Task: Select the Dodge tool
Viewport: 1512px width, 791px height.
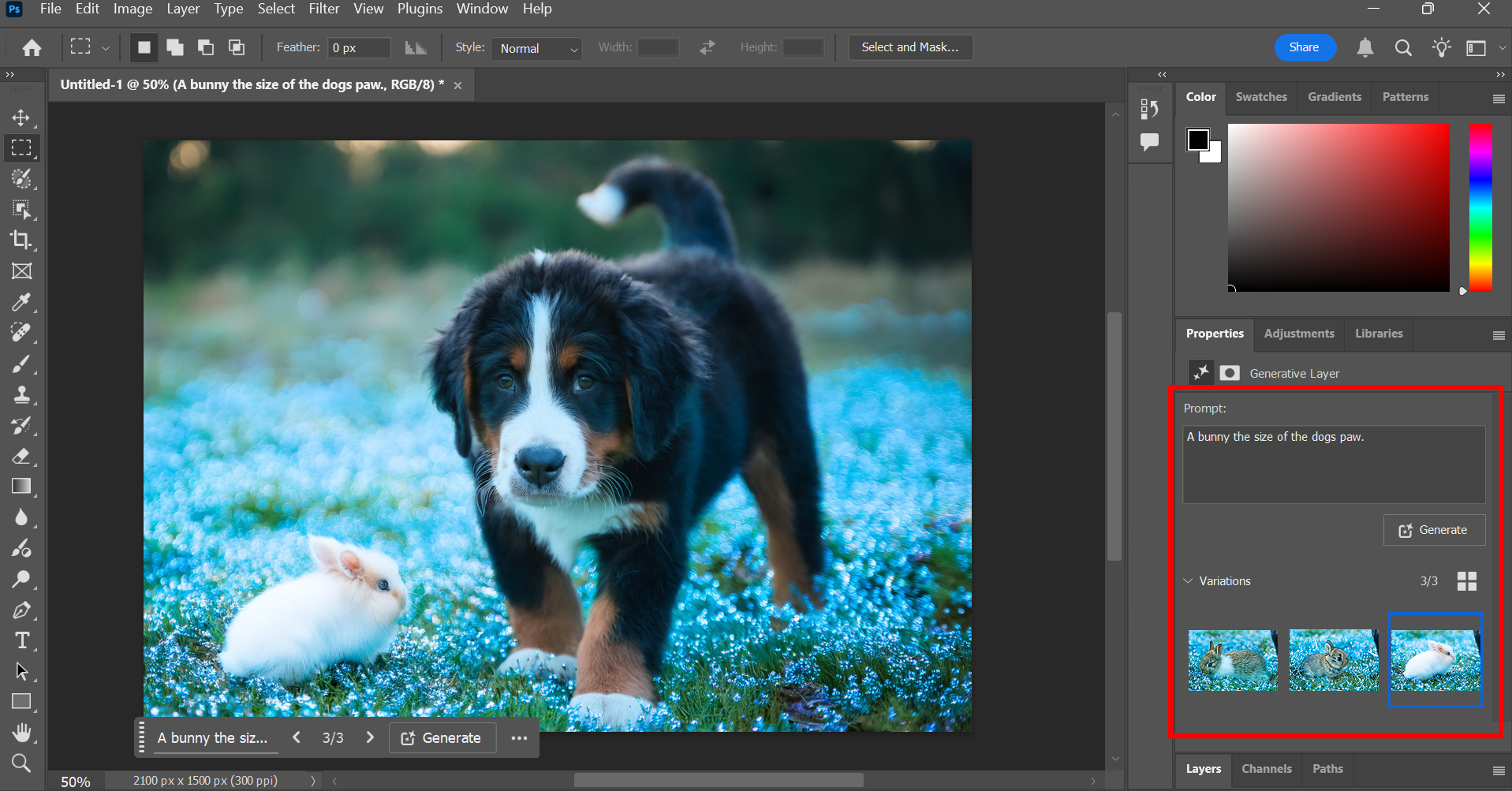Action: (x=21, y=579)
